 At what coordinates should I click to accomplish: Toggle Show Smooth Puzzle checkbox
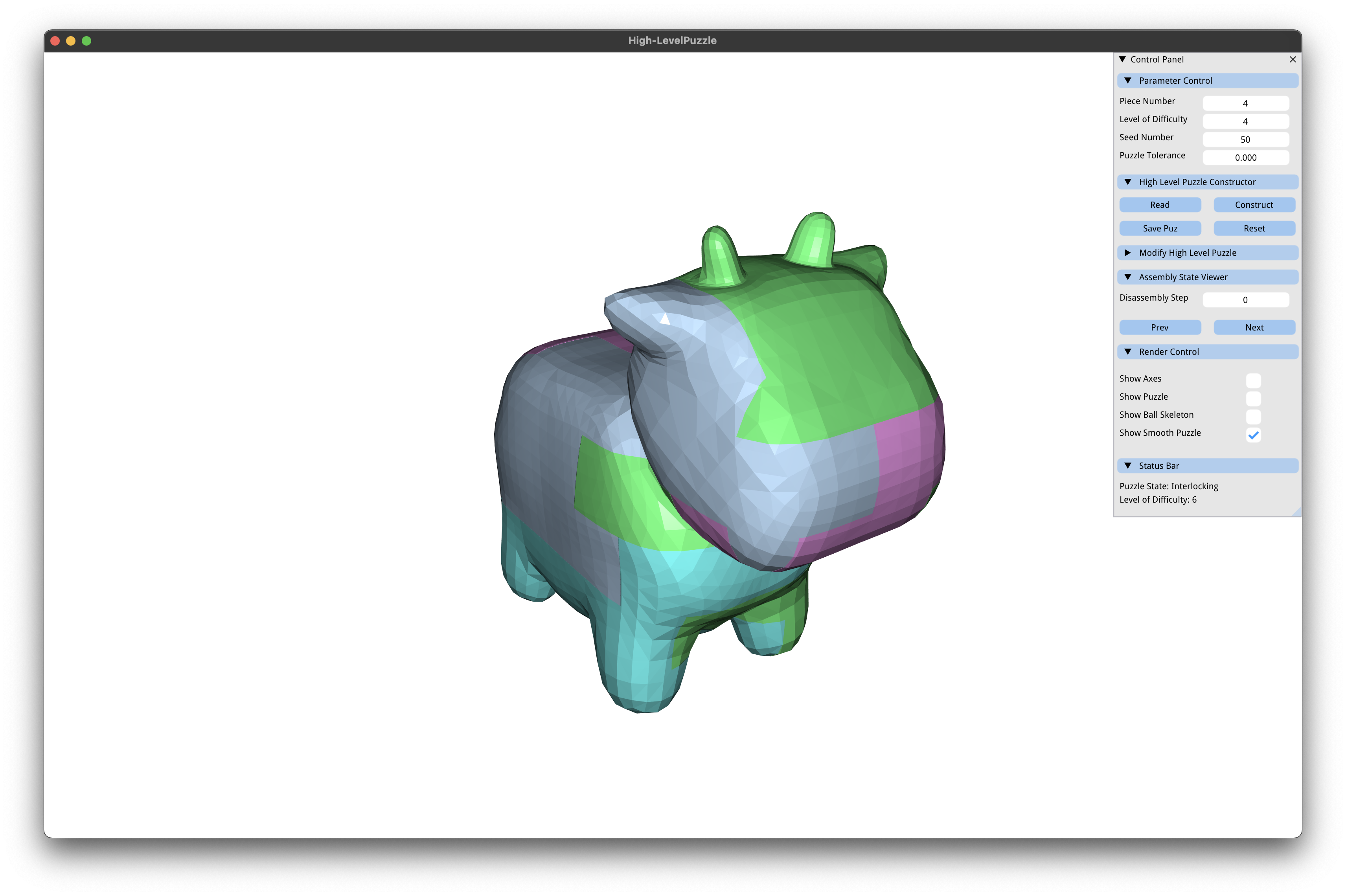point(1254,433)
